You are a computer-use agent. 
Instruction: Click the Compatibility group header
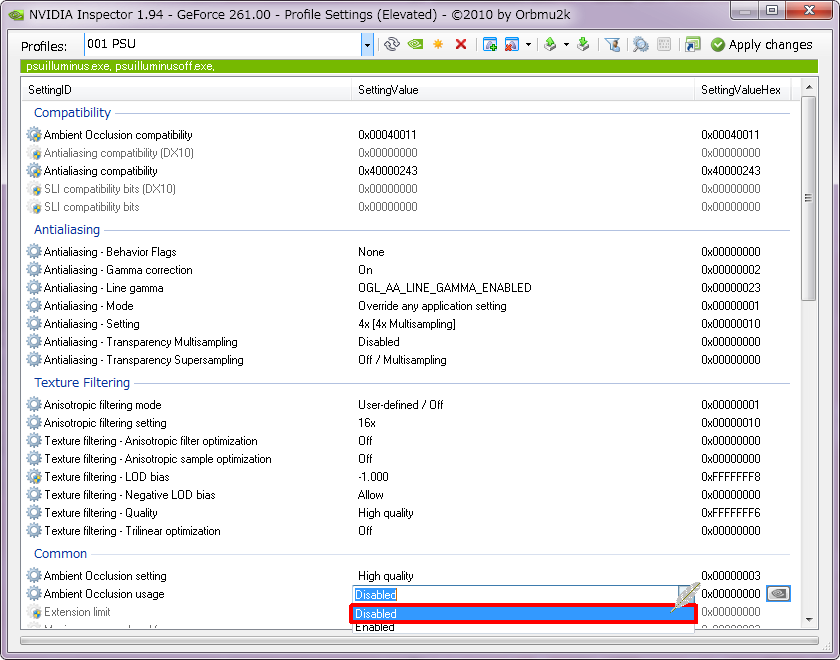pyautogui.click(x=72, y=112)
